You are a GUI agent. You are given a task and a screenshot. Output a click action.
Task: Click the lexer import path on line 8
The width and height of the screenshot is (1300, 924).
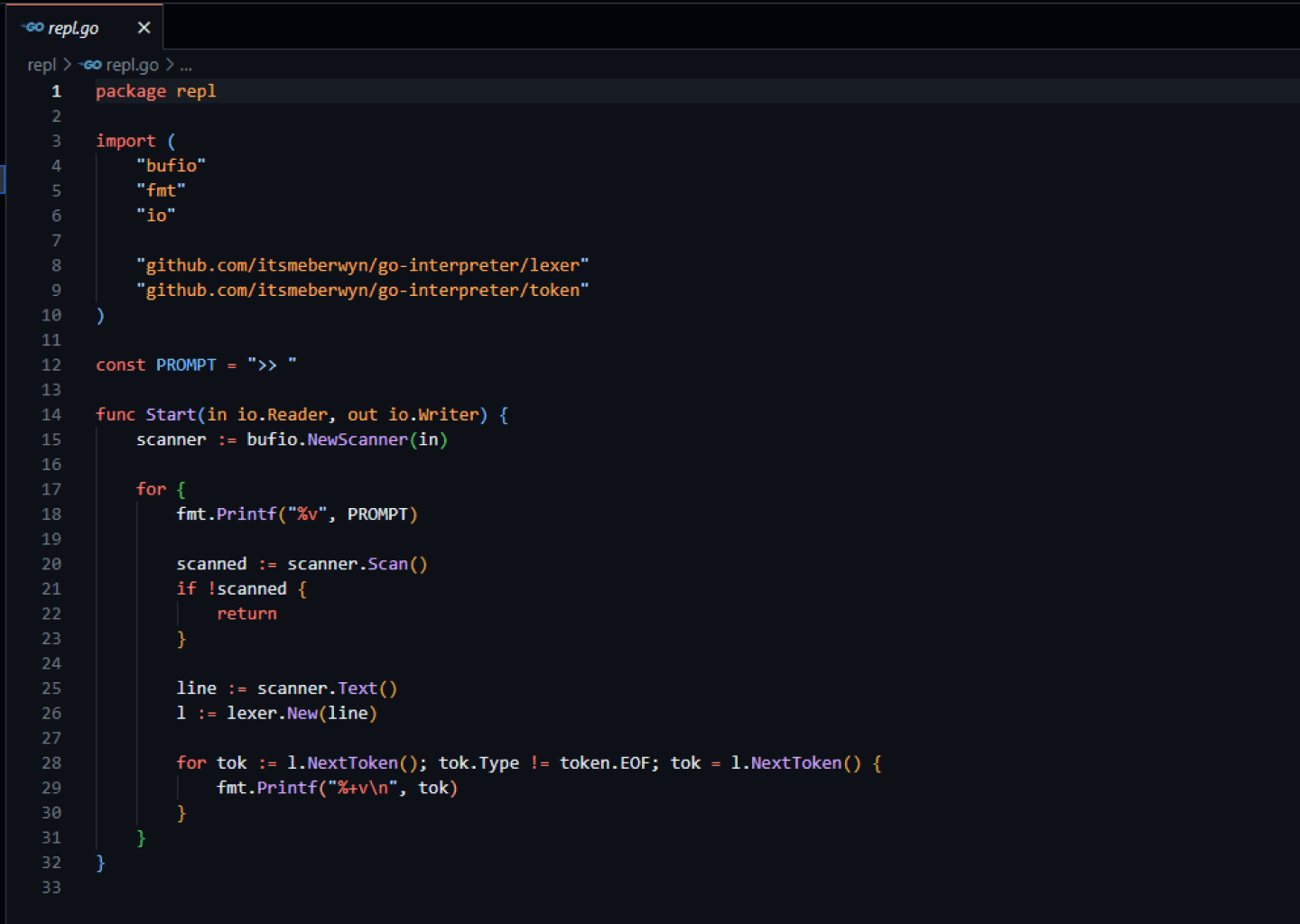click(x=361, y=264)
